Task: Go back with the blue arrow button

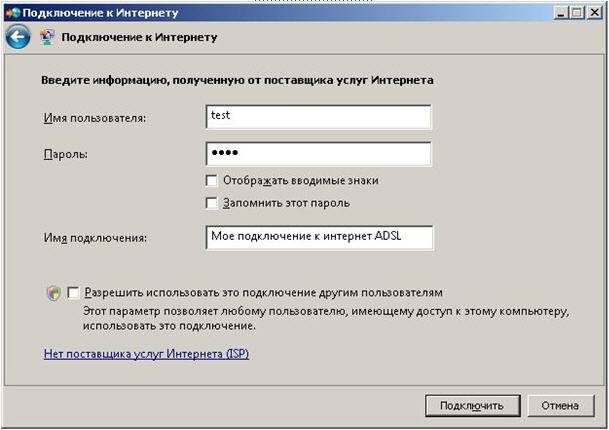Action: click(18, 37)
